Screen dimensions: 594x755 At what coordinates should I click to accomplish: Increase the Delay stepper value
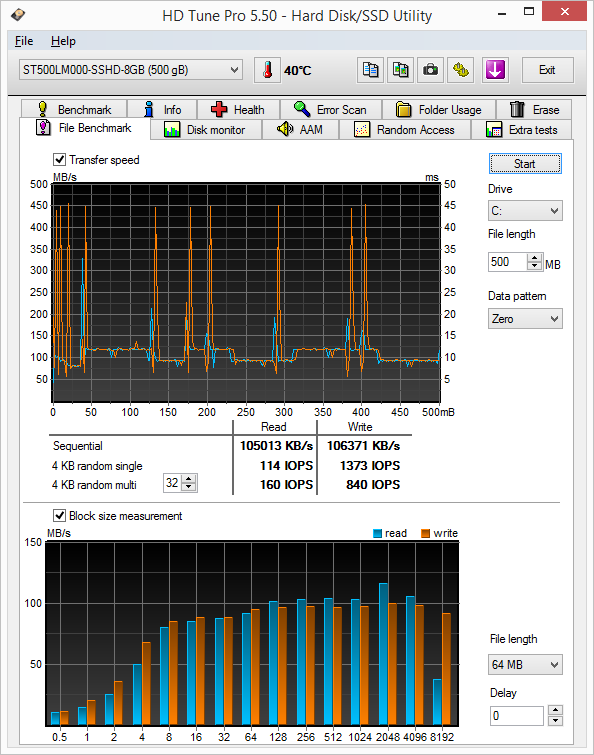555,710
